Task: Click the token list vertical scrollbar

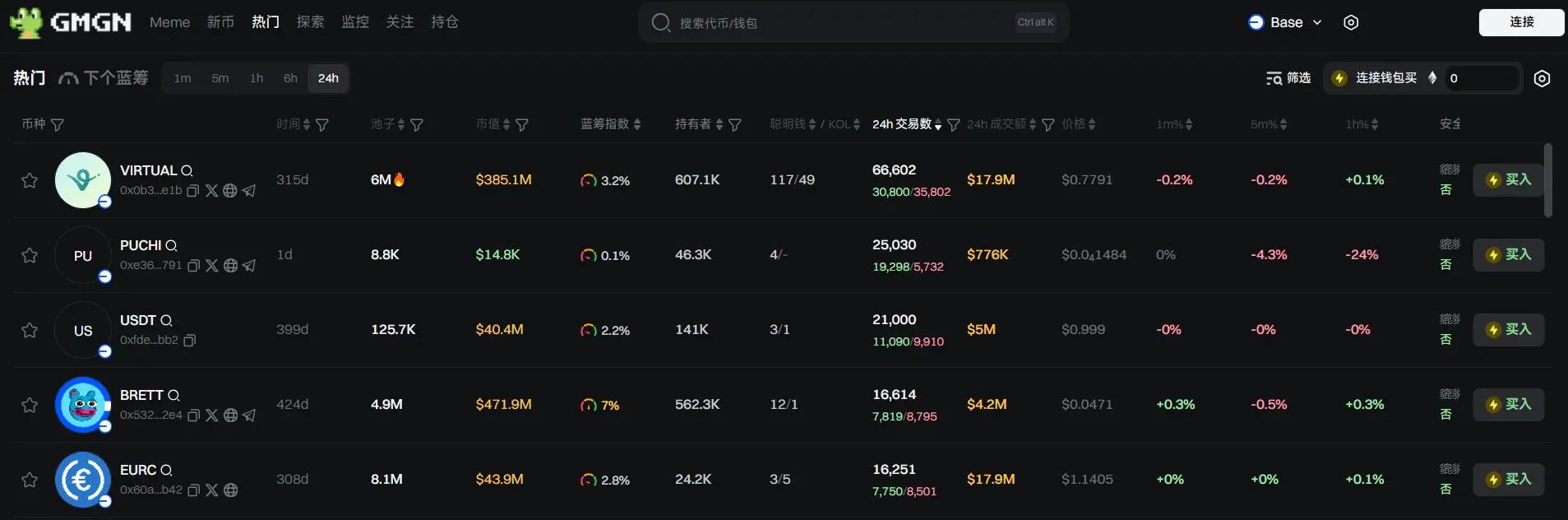Action: tap(1548, 181)
